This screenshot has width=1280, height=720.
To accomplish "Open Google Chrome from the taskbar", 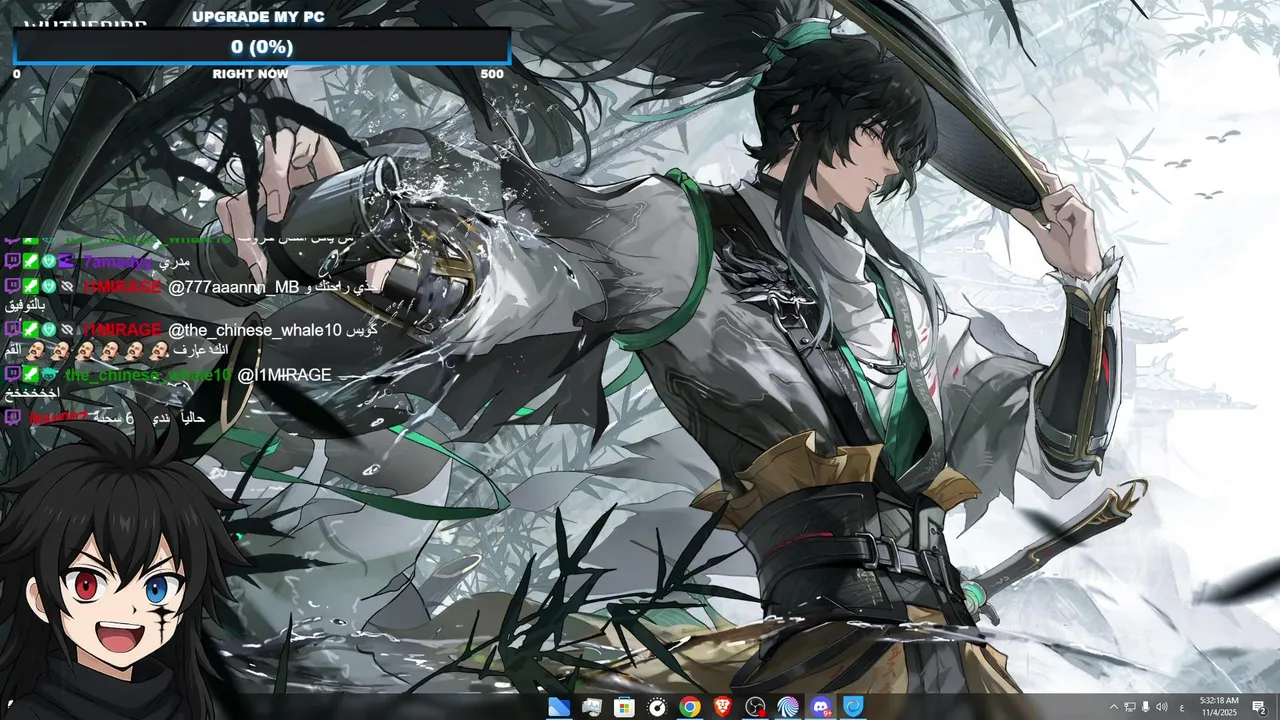I will click(x=690, y=707).
